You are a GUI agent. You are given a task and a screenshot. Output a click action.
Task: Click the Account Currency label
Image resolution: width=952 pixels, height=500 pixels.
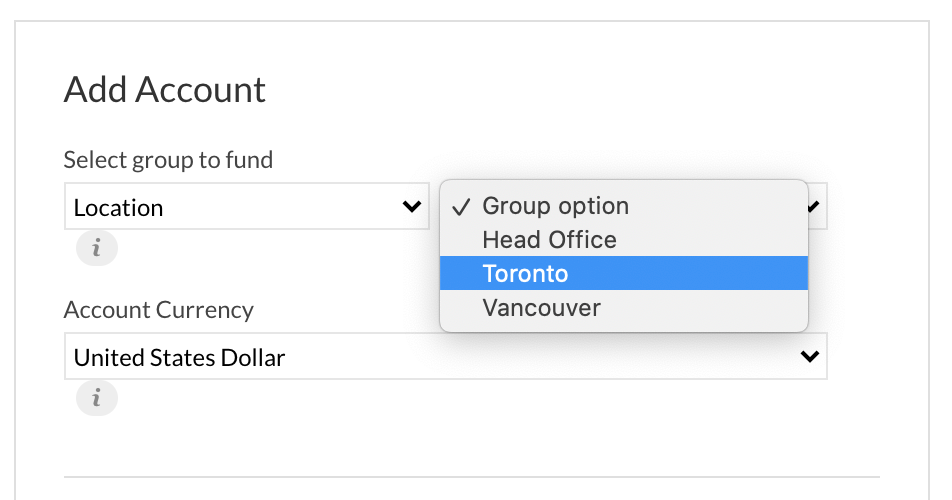point(158,310)
